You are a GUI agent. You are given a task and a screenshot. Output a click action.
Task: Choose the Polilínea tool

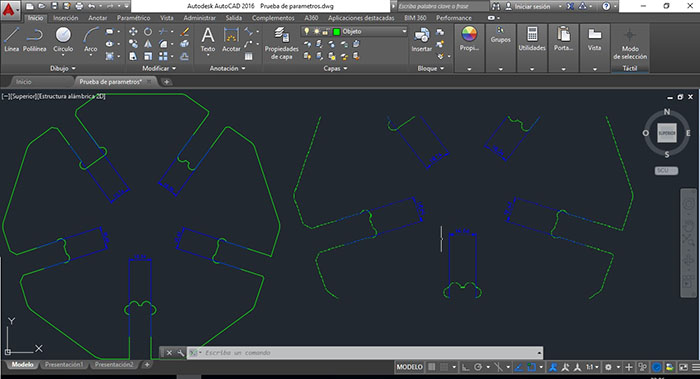click(x=35, y=39)
